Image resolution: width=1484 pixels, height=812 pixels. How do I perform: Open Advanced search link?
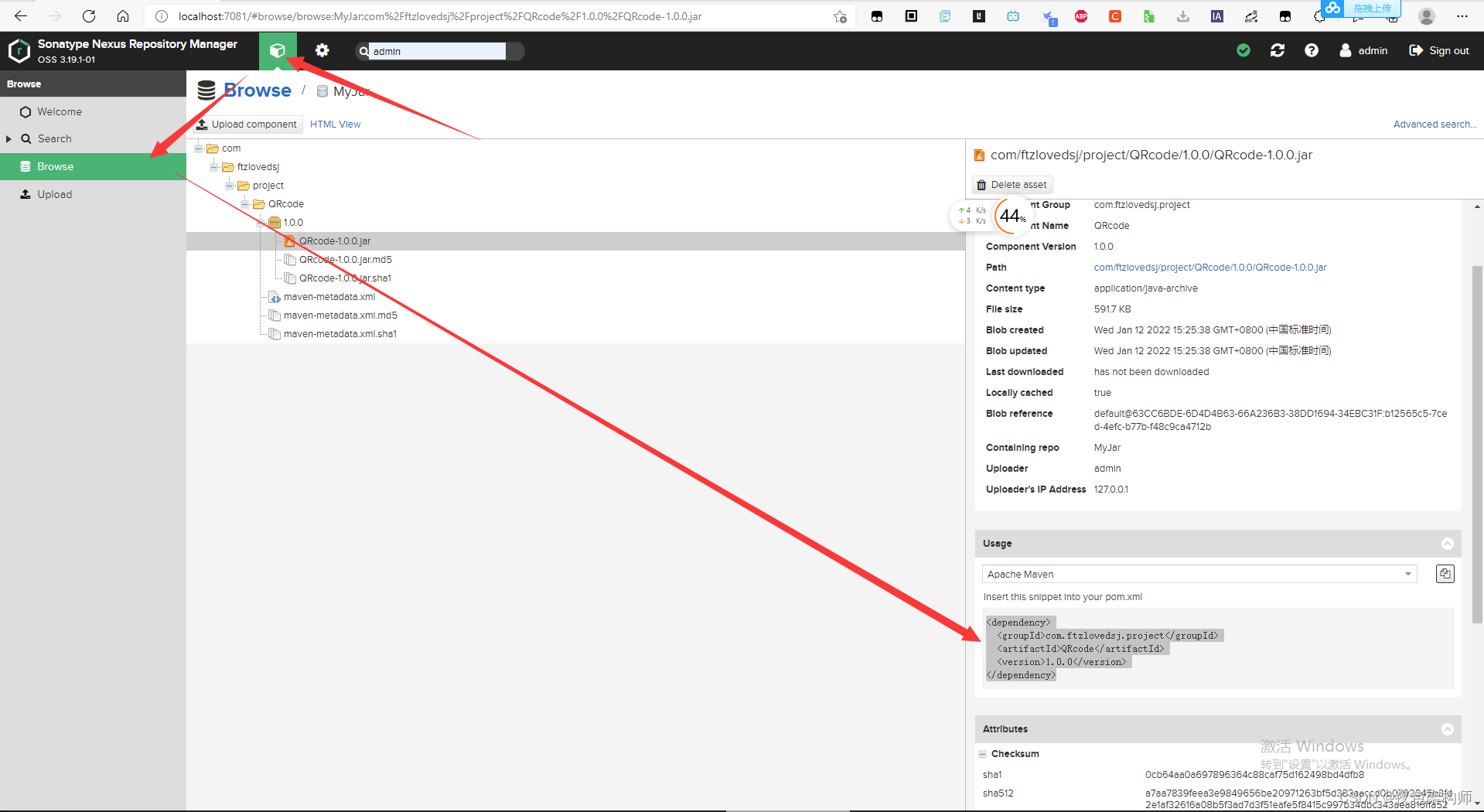click(x=1435, y=125)
